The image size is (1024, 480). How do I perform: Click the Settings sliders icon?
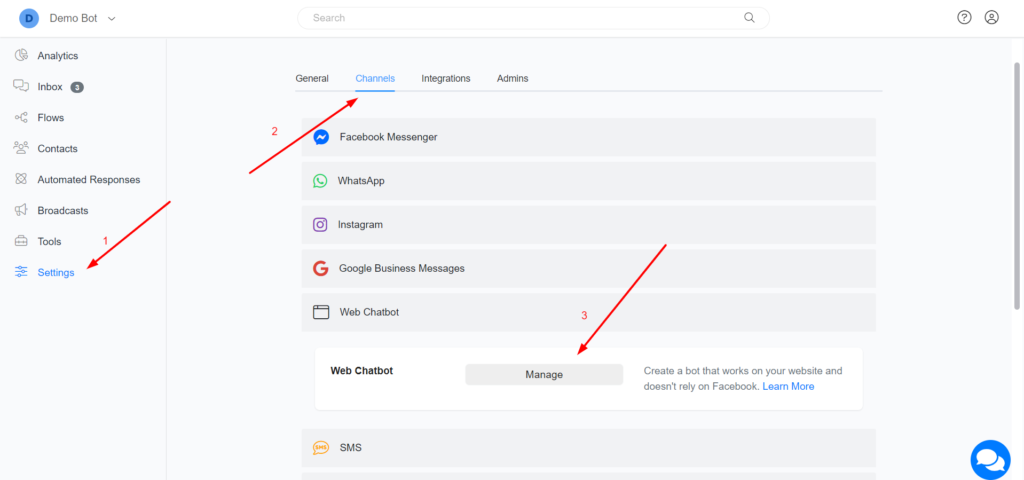click(22, 272)
